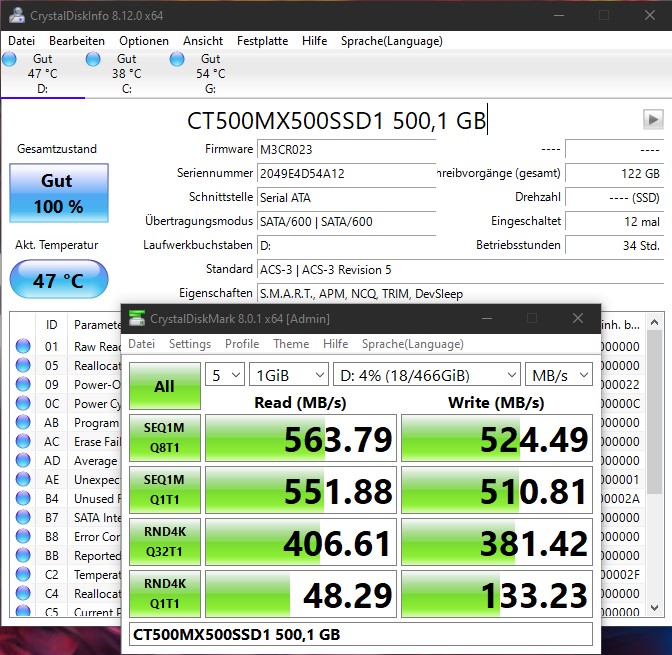Click the disk model title CT500MX500SSD1 500,1 GB
This screenshot has width=672, height=655.
[336, 120]
